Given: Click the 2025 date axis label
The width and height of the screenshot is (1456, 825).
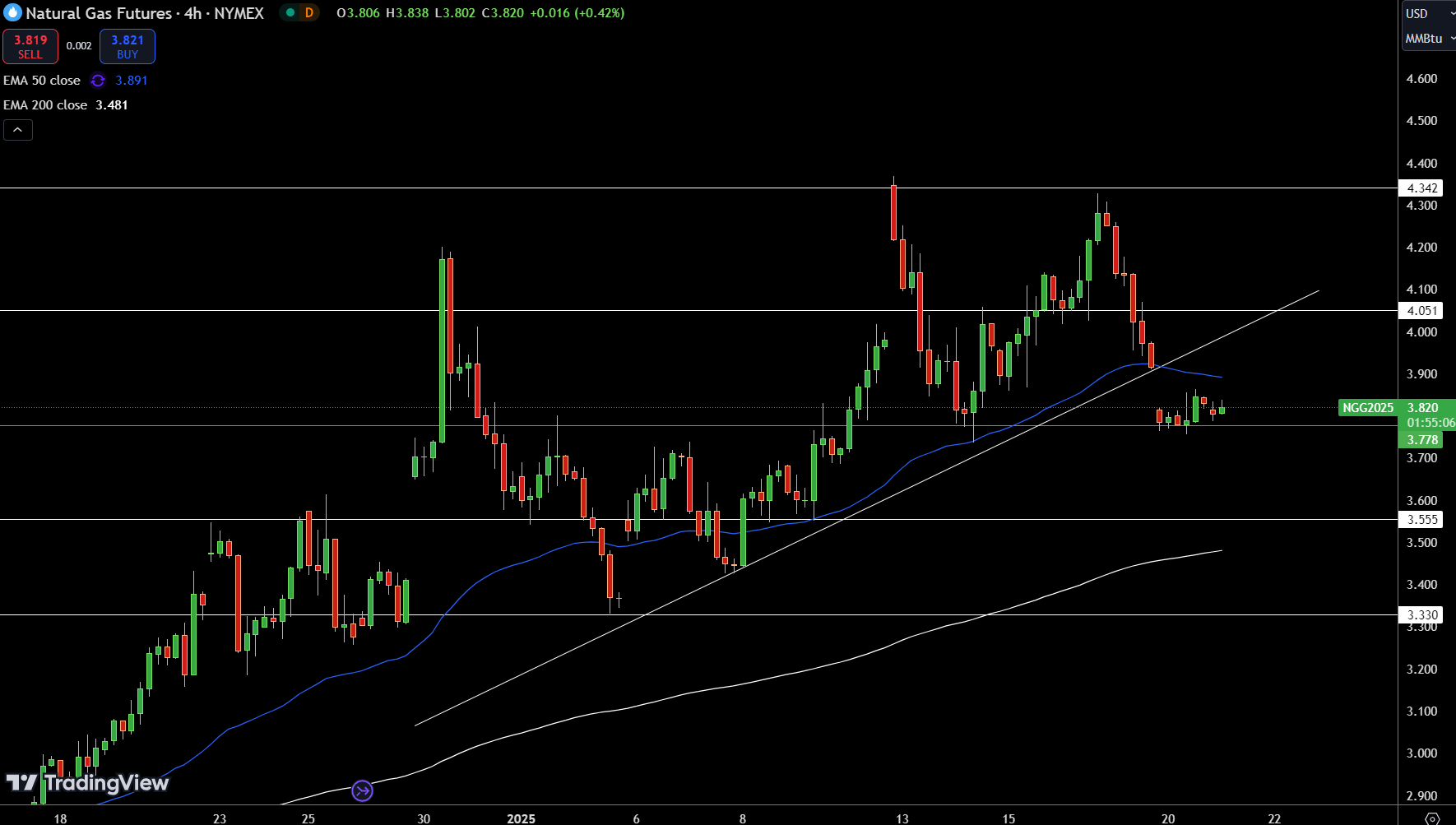Looking at the screenshot, I should [x=522, y=818].
